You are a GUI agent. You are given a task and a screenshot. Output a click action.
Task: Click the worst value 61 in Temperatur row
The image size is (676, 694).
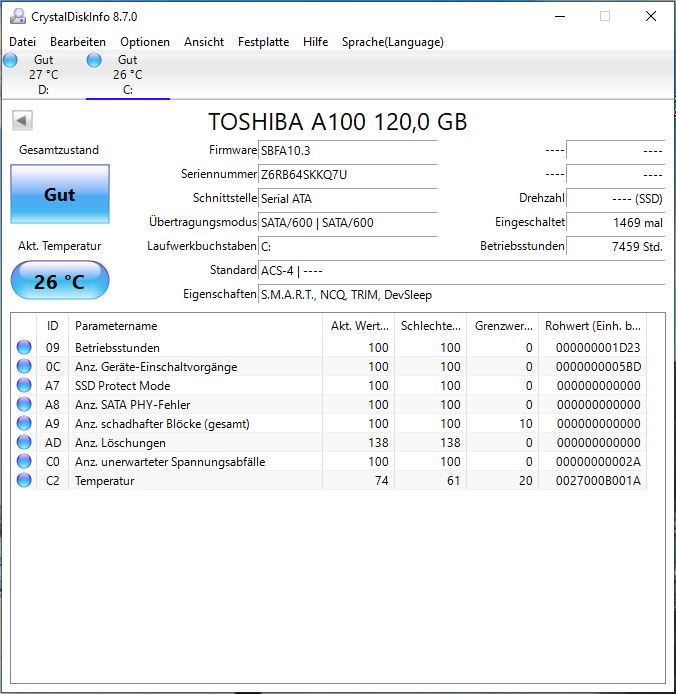point(454,481)
